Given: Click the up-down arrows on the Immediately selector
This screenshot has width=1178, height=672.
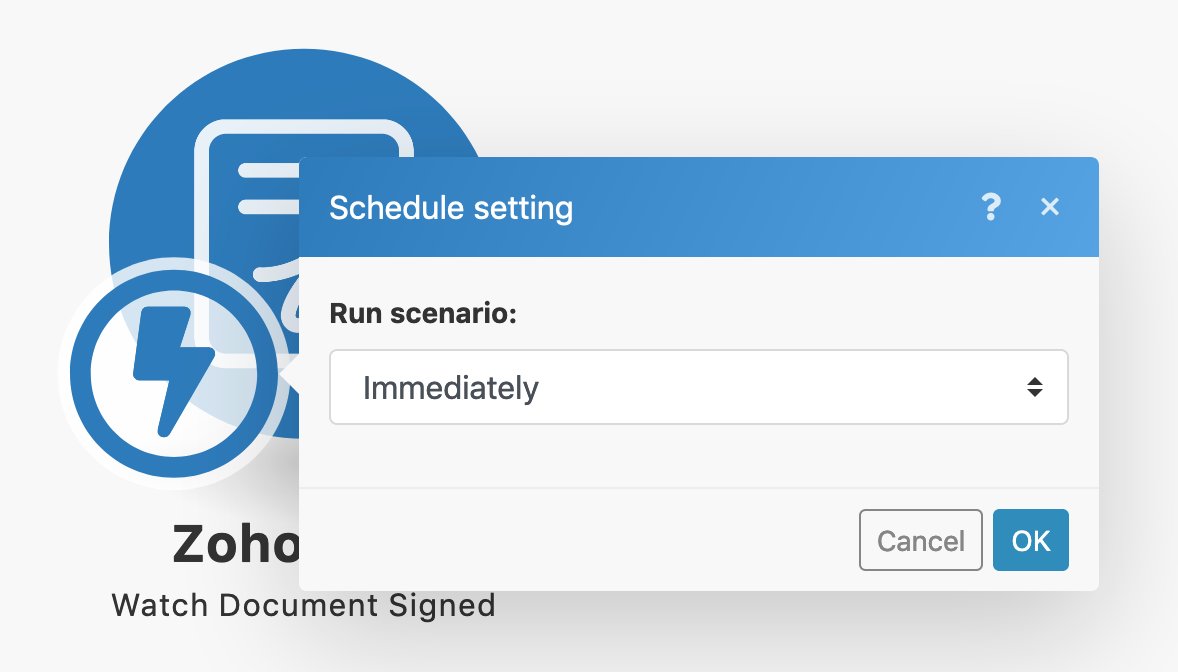Looking at the screenshot, I should (x=1034, y=387).
